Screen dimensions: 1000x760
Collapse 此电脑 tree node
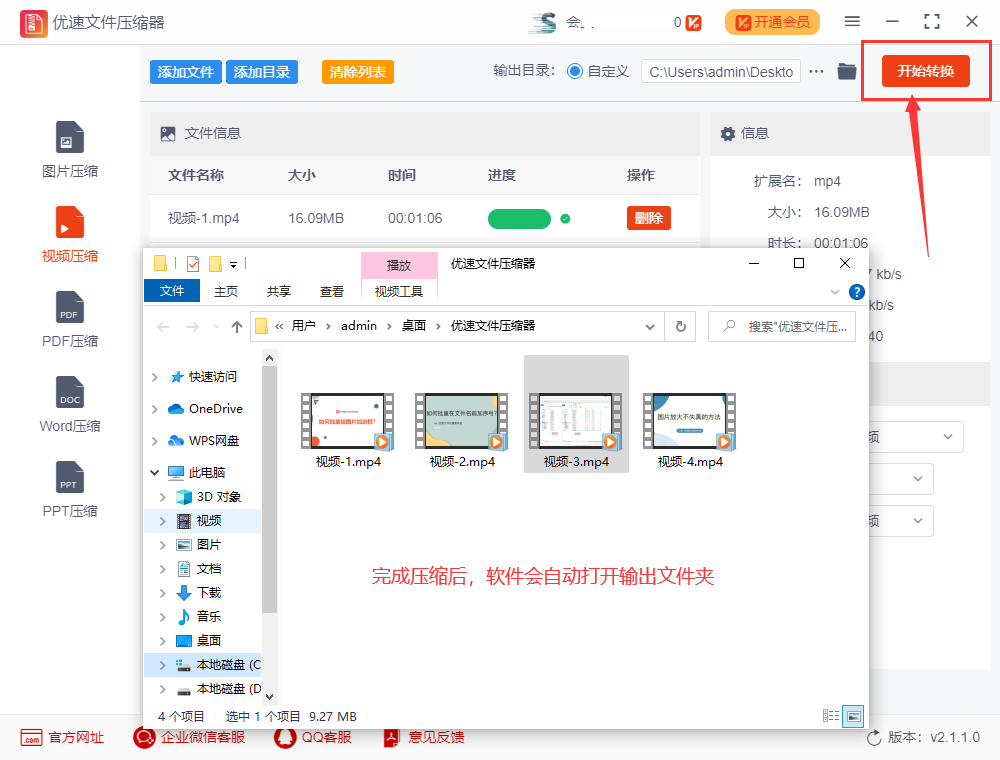(154, 472)
